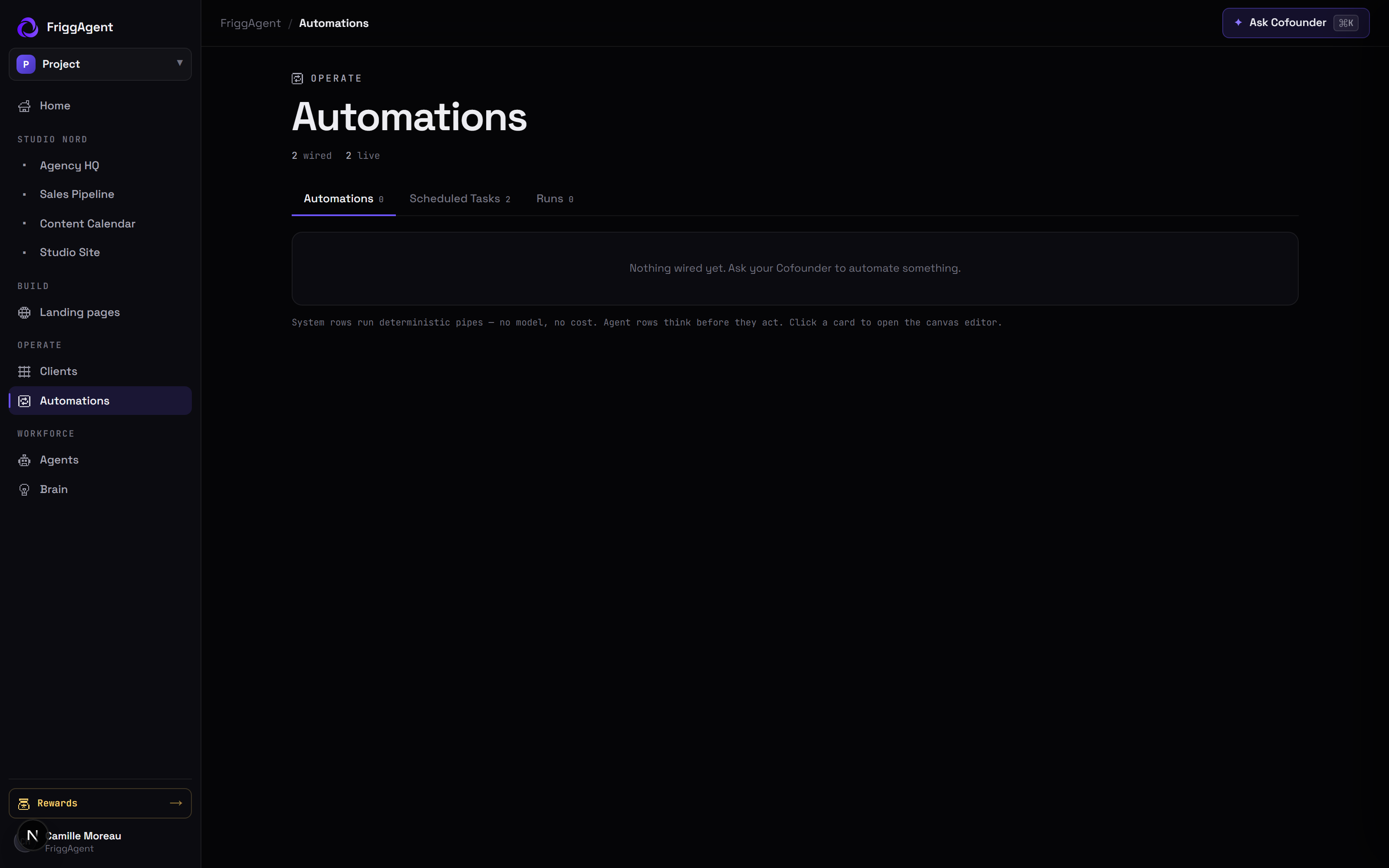Switch to the Automations tab
This screenshot has height=868, width=1389.
point(343,199)
